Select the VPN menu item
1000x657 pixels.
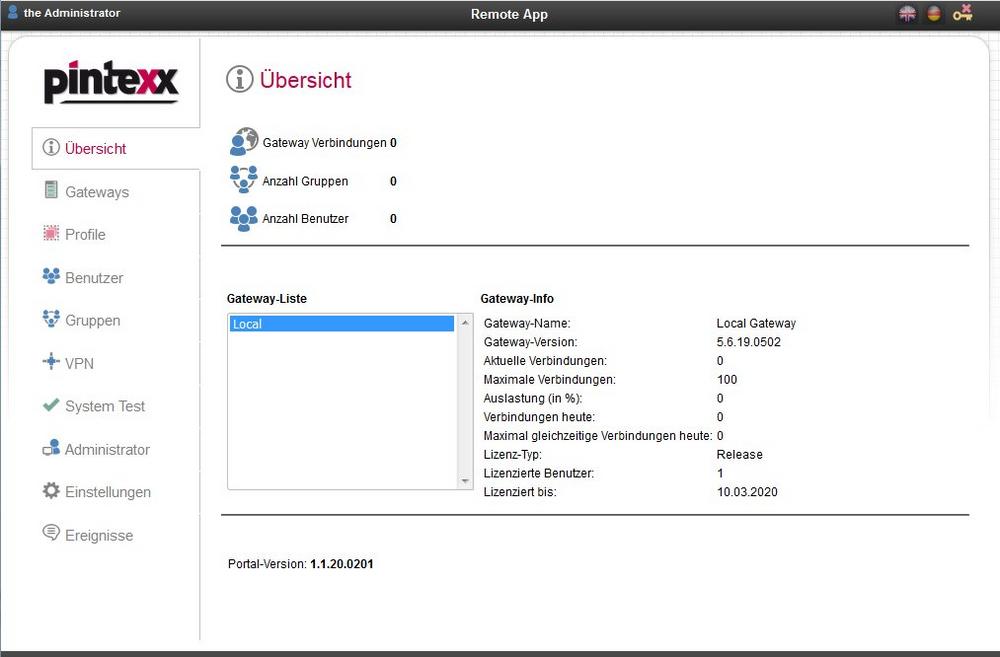point(79,364)
